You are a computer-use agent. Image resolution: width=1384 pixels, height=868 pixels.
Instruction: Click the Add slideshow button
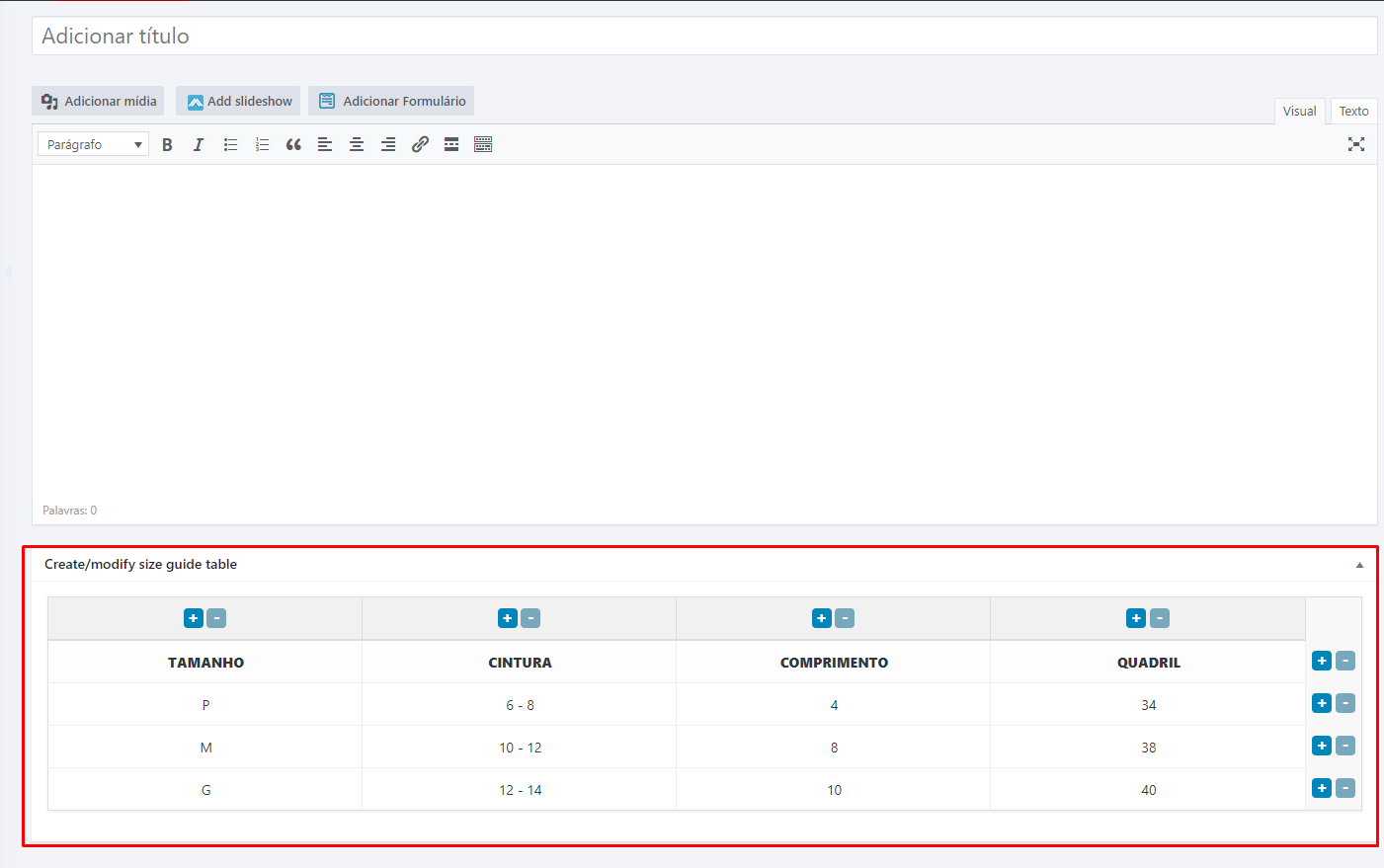(238, 101)
